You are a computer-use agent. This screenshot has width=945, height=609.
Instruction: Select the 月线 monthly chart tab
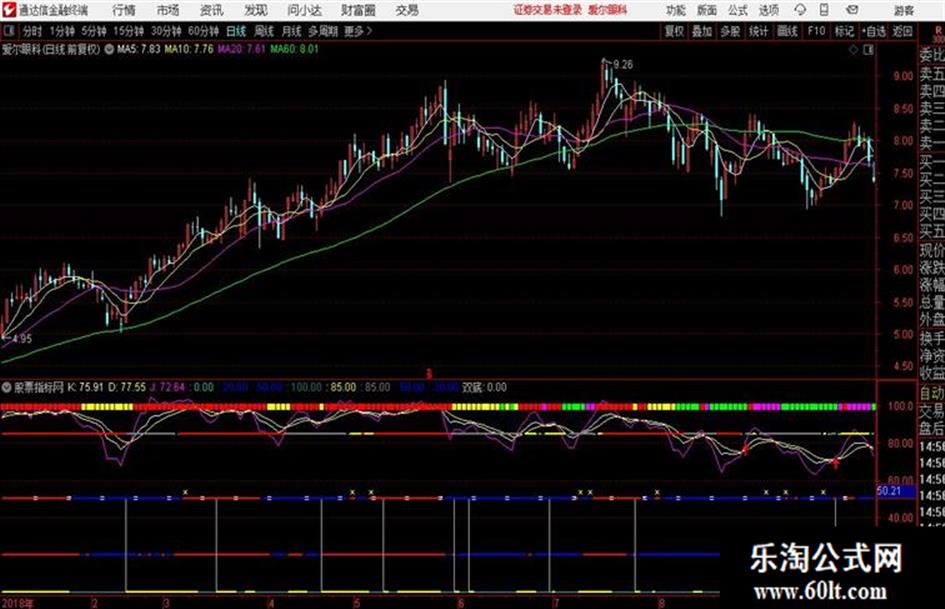(x=291, y=31)
